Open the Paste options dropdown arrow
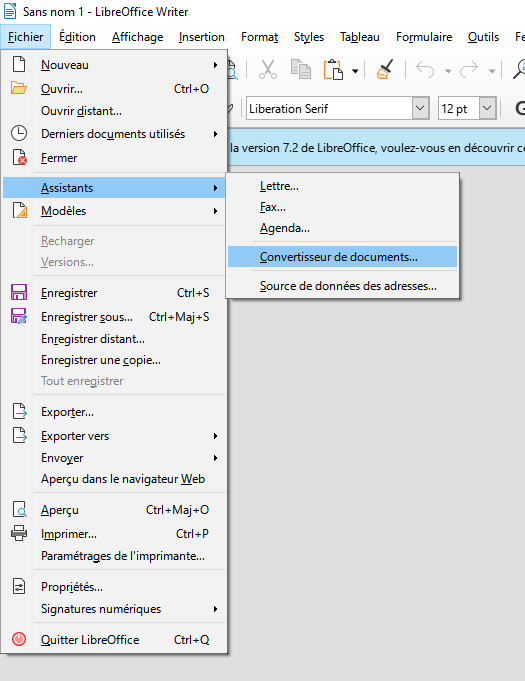This screenshot has height=681, width=525. [x=355, y=71]
